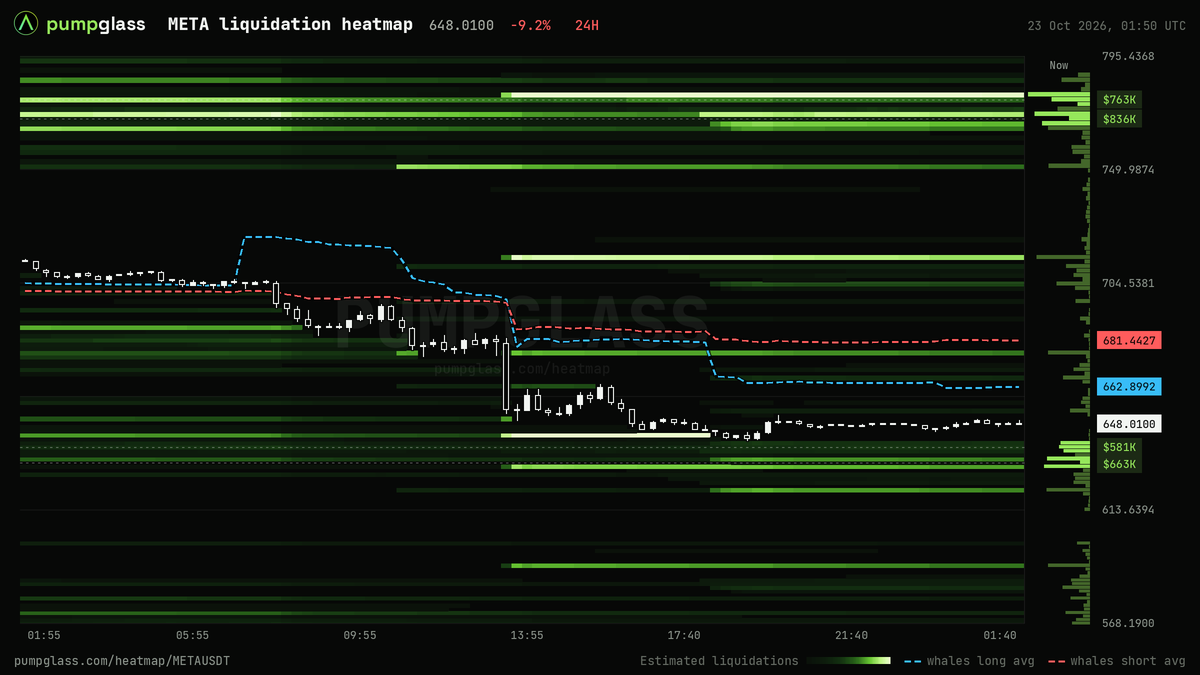Click the Now column label
The width and height of the screenshot is (1200, 675).
pos(1059,65)
